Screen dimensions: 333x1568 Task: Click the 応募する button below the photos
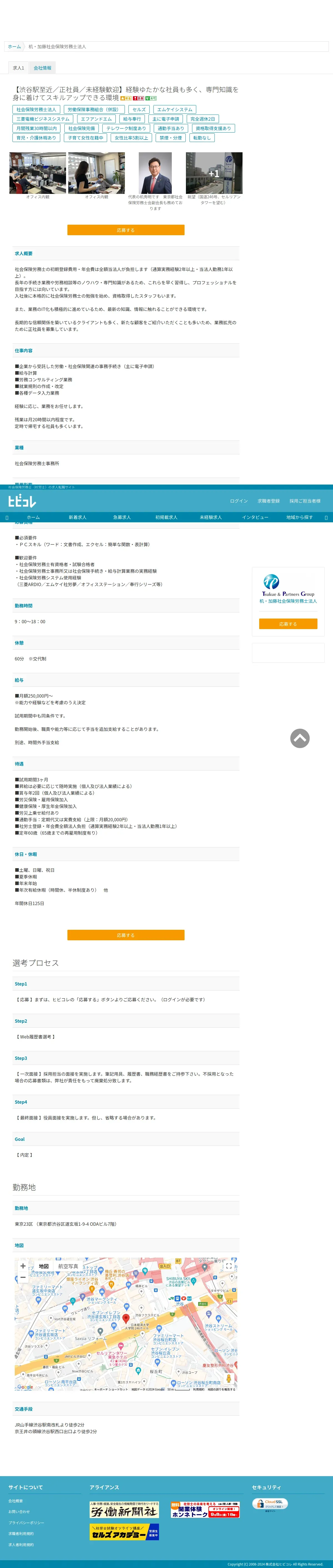[125, 230]
